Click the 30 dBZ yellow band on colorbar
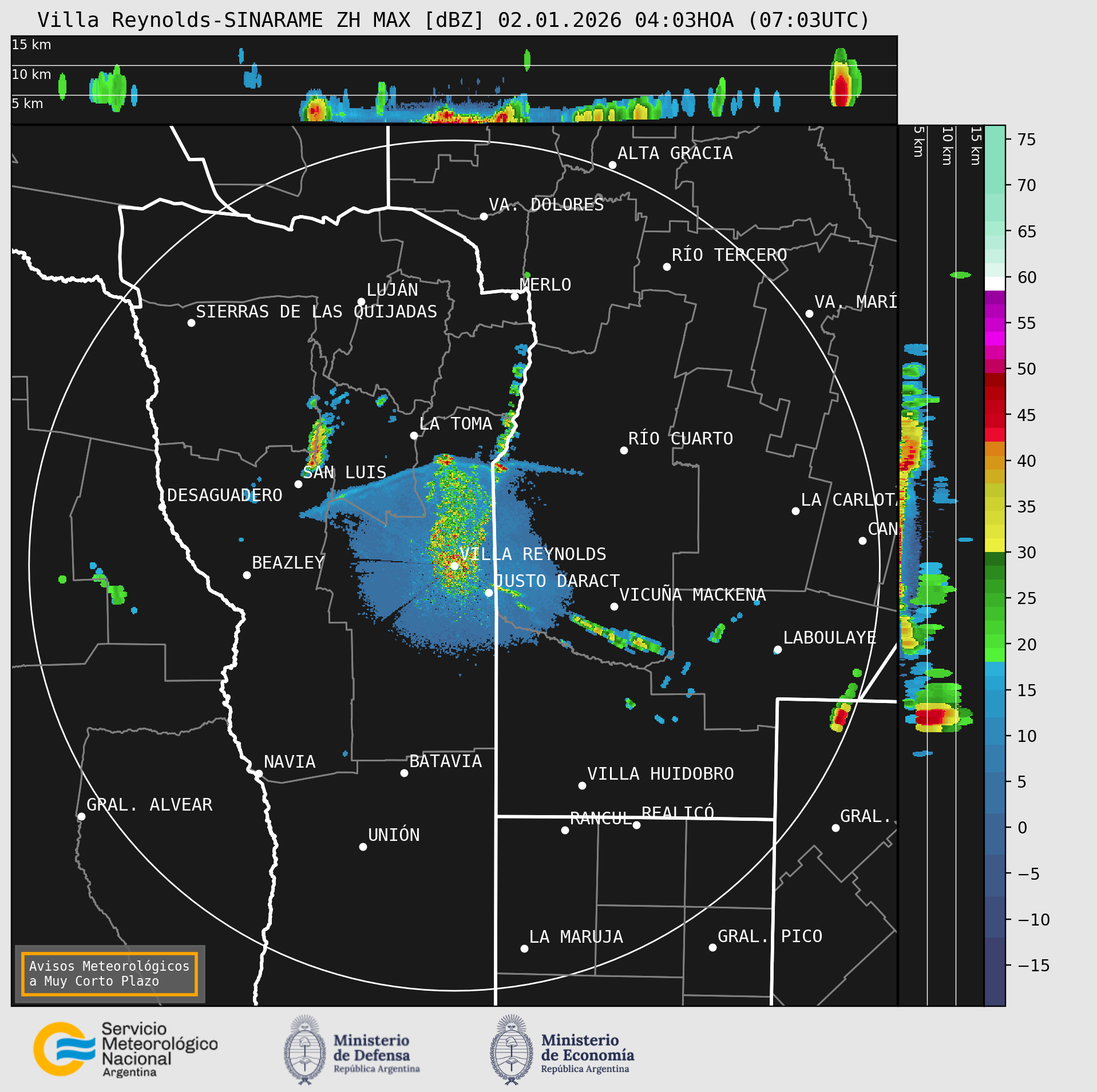 click(x=995, y=545)
